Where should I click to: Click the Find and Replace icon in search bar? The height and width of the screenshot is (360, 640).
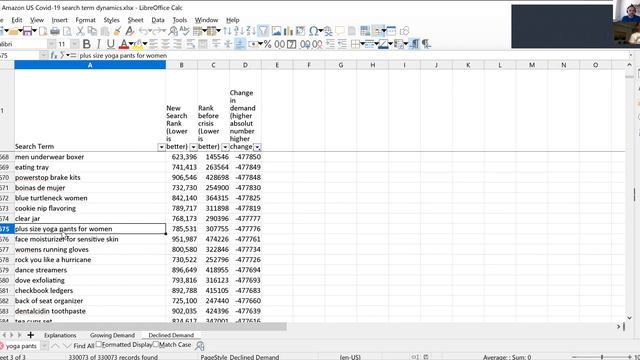pos(200,346)
